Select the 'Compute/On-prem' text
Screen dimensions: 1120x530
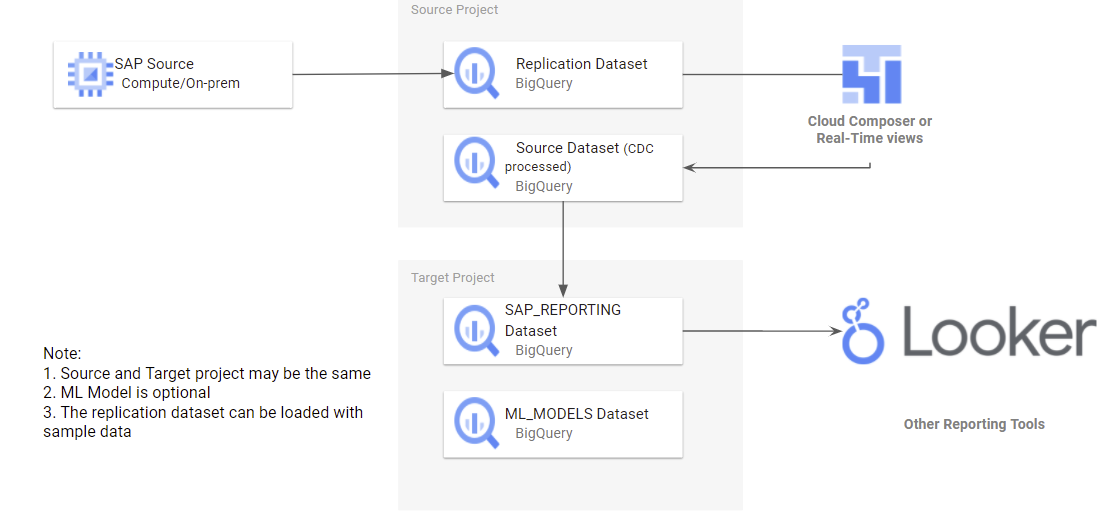(x=181, y=83)
